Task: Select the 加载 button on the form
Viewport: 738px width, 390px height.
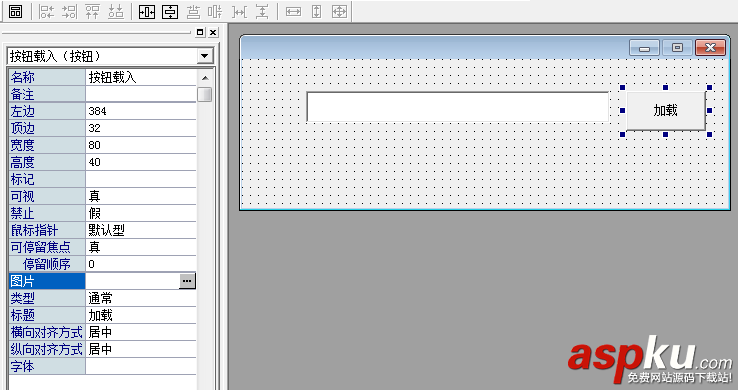Action: 666,111
